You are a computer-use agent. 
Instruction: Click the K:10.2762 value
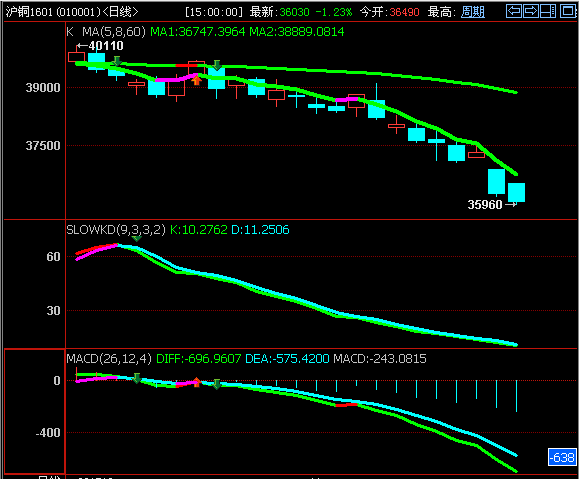pyautogui.click(x=199, y=230)
